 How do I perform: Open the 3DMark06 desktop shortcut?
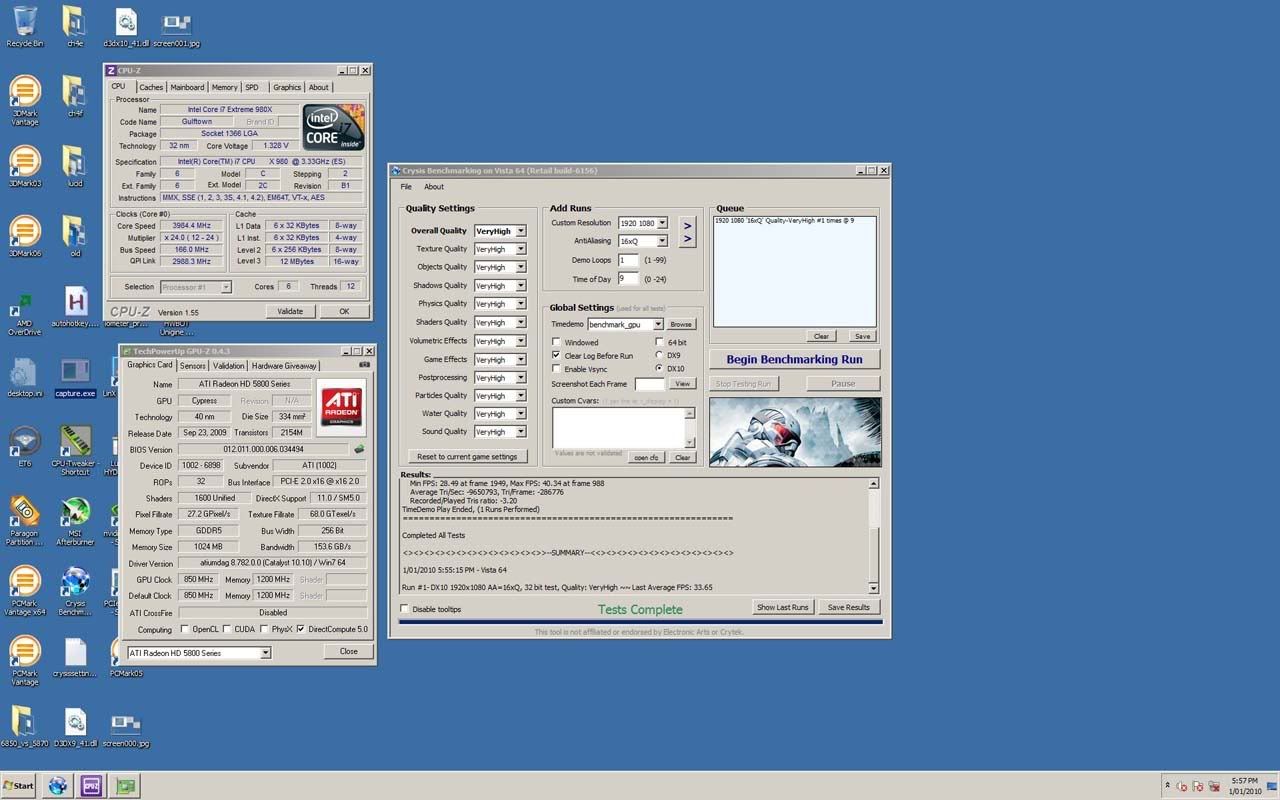24,232
